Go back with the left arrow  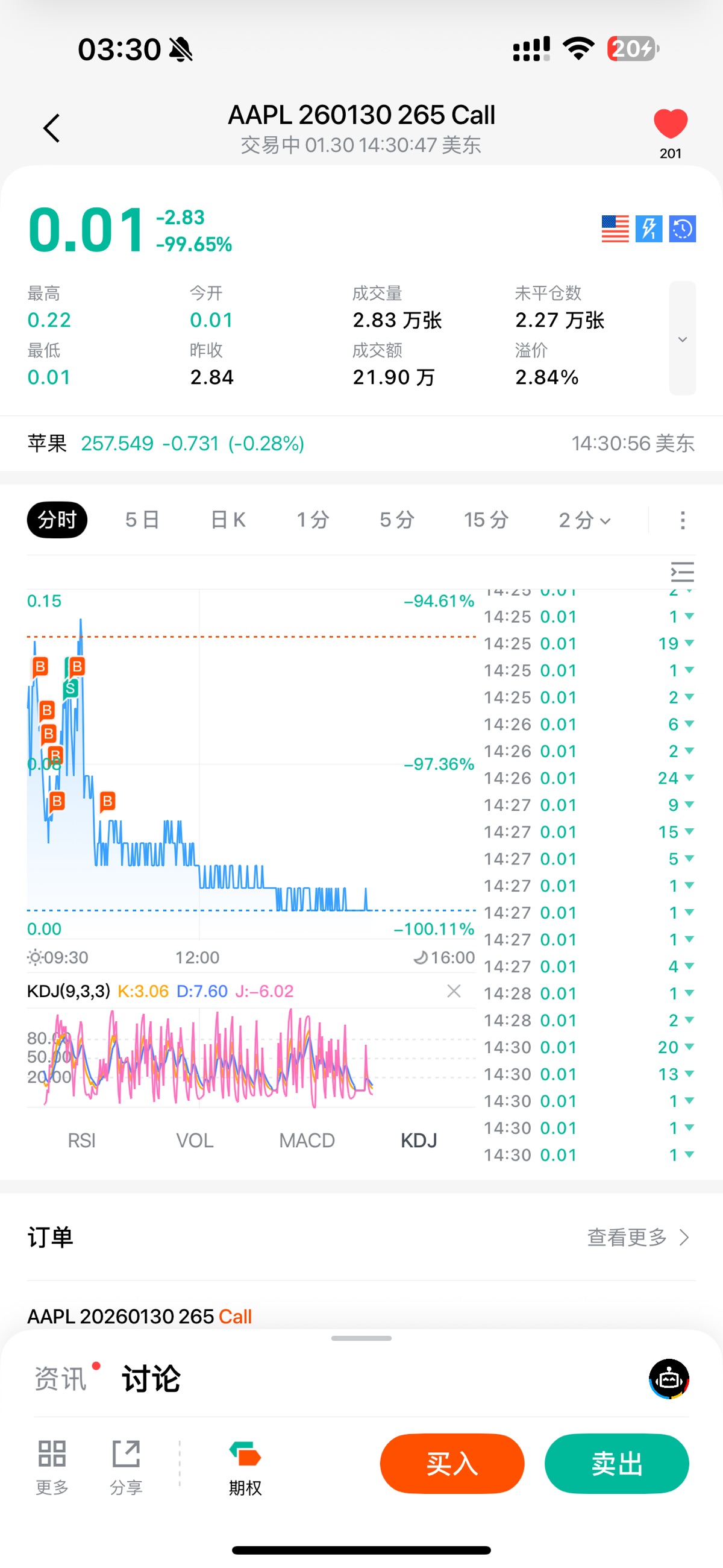tap(52, 128)
